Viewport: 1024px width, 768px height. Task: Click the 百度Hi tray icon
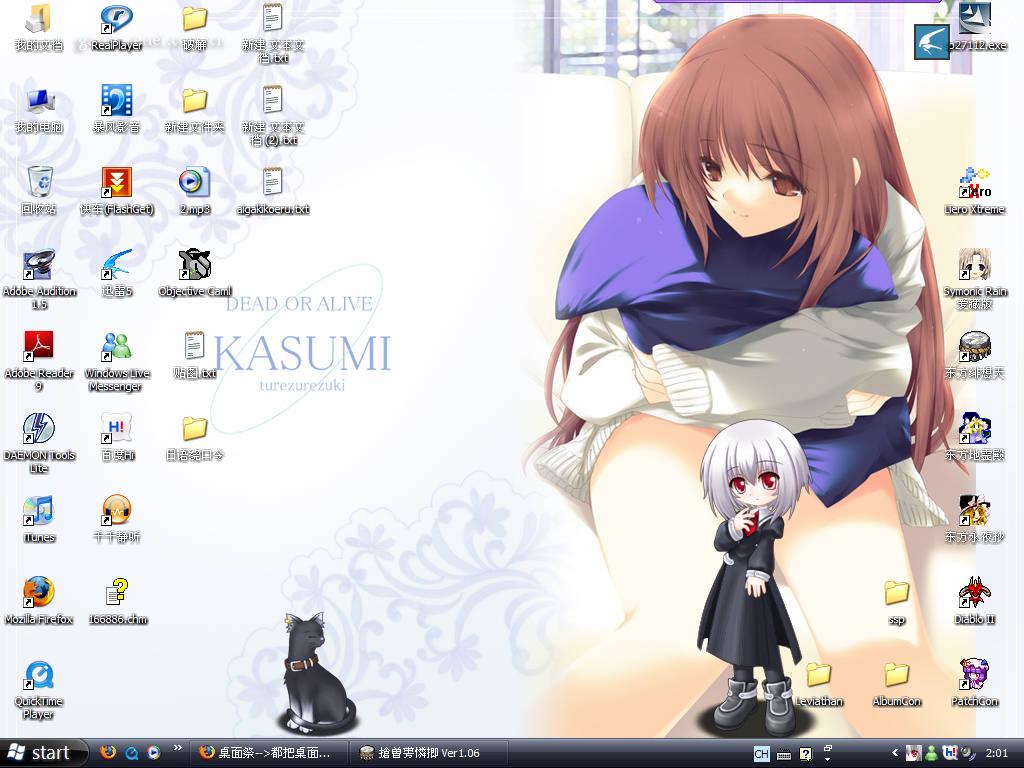pos(950,753)
